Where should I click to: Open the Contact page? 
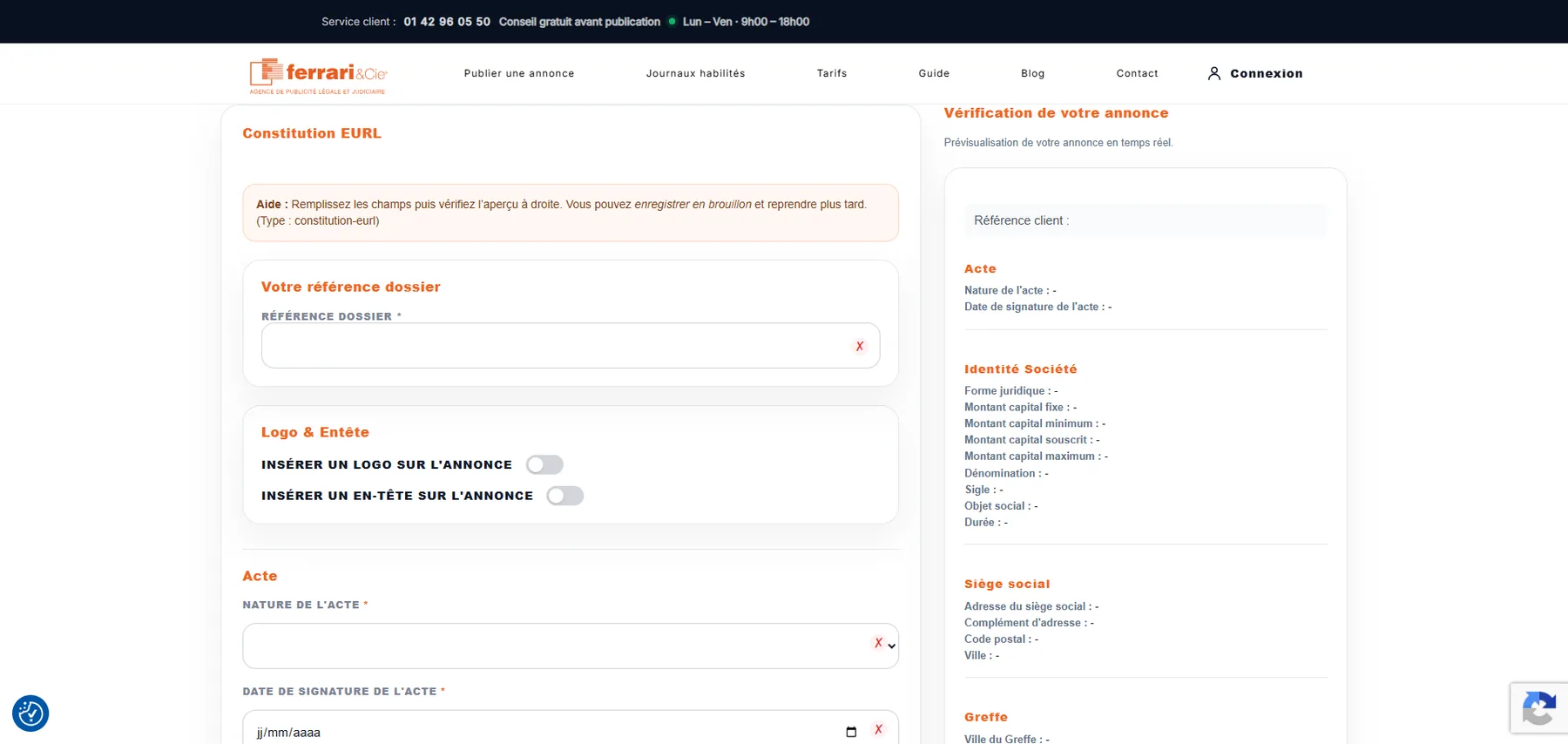click(1138, 73)
